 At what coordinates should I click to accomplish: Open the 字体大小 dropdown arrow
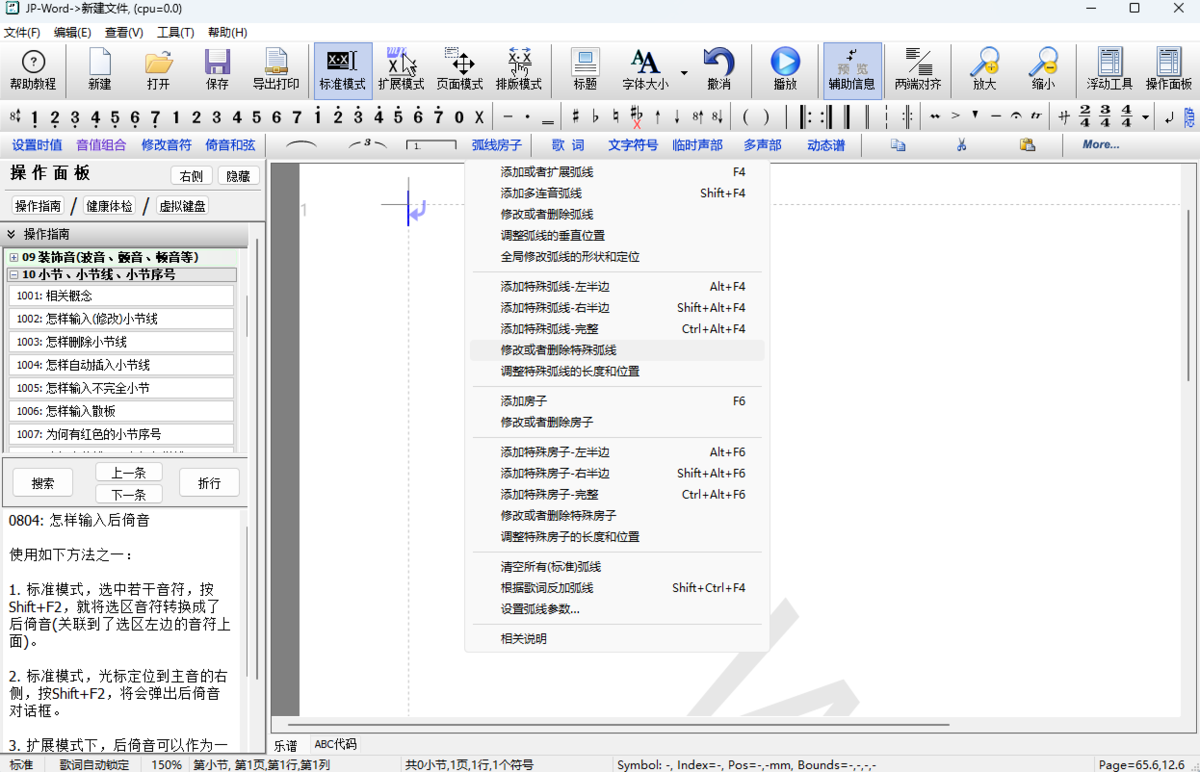click(x=684, y=72)
